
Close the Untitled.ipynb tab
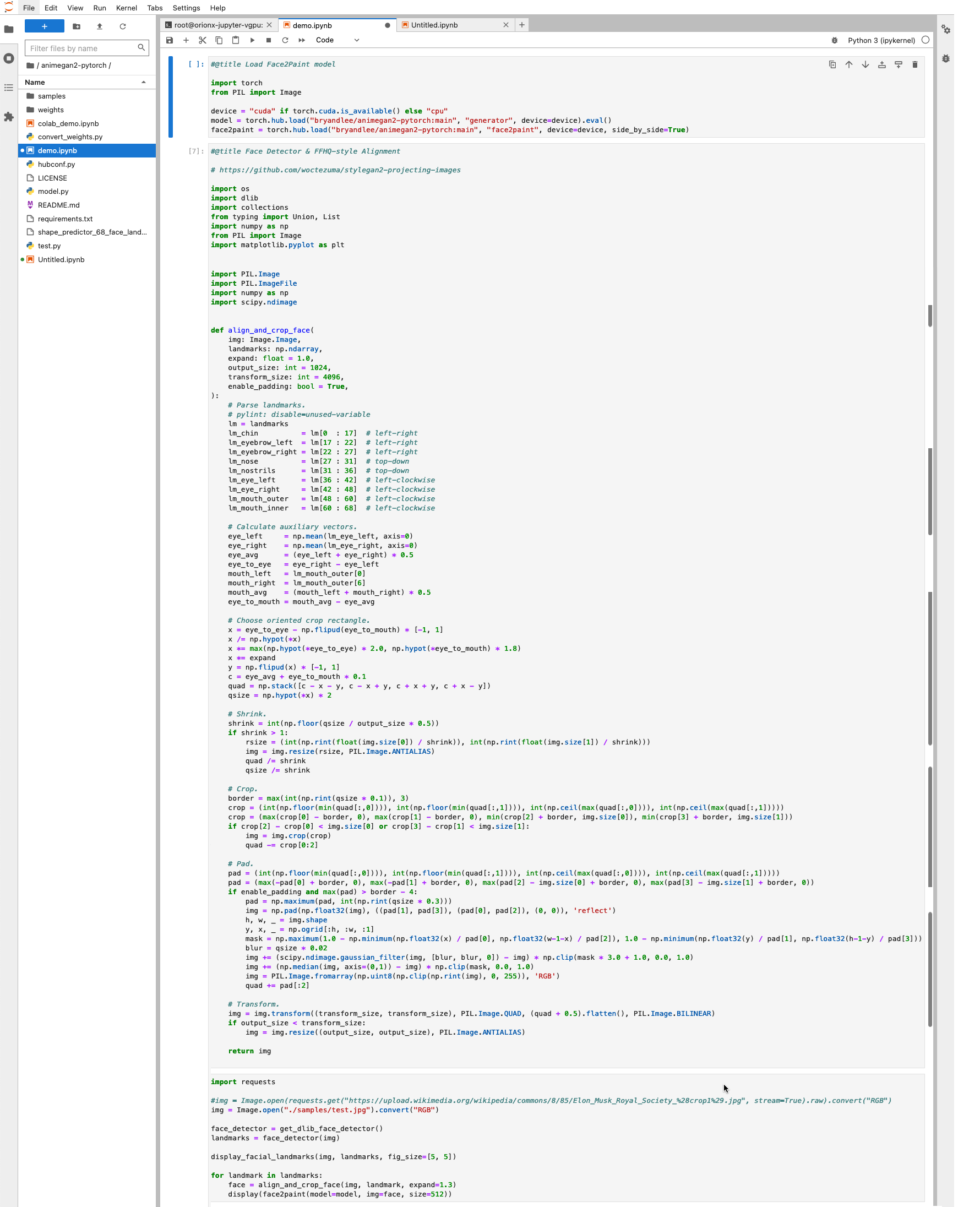tap(506, 25)
